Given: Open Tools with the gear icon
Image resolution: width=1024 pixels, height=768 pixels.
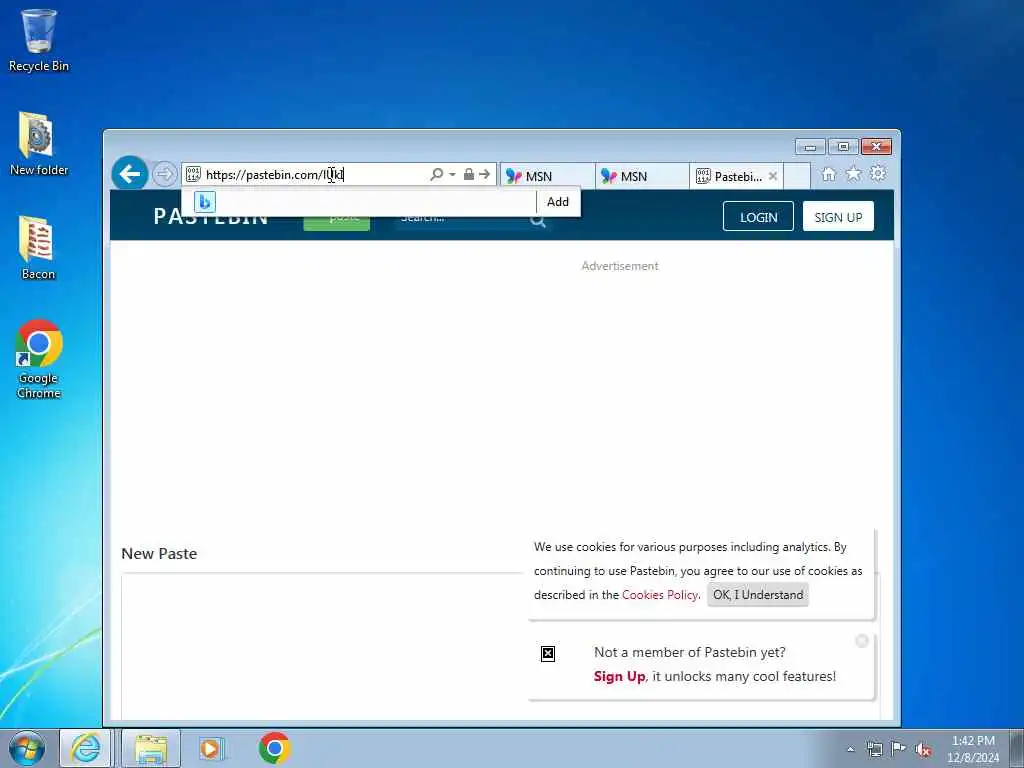Looking at the screenshot, I should pyautogui.click(x=878, y=174).
